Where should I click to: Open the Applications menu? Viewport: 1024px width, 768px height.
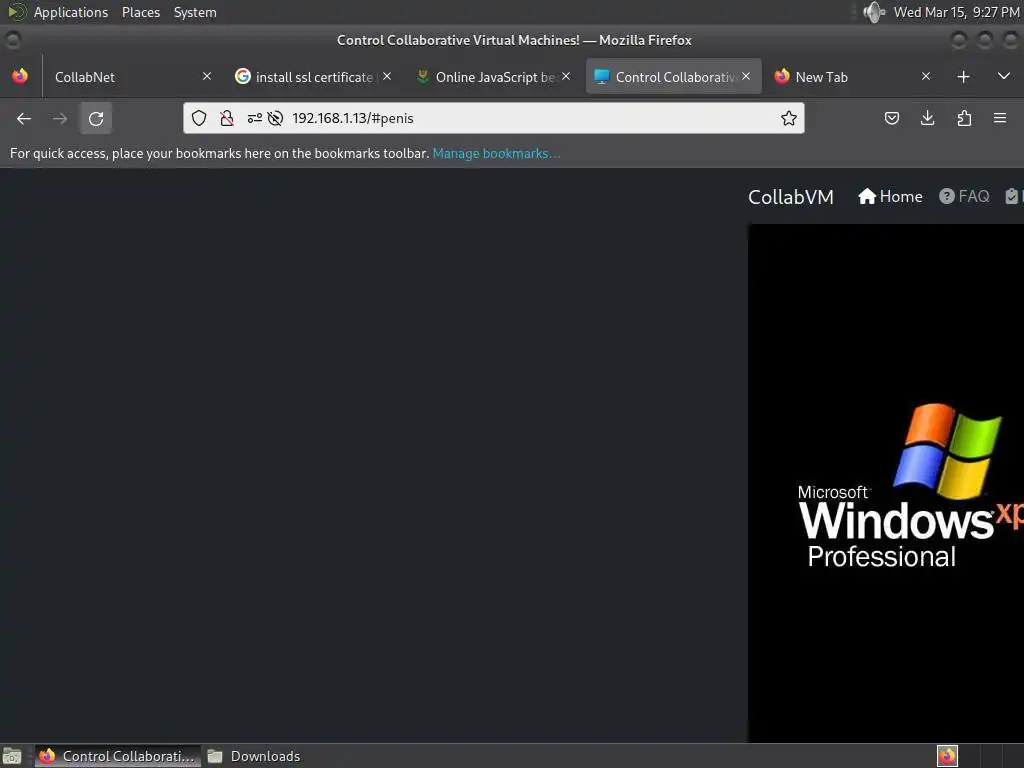(71, 12)
